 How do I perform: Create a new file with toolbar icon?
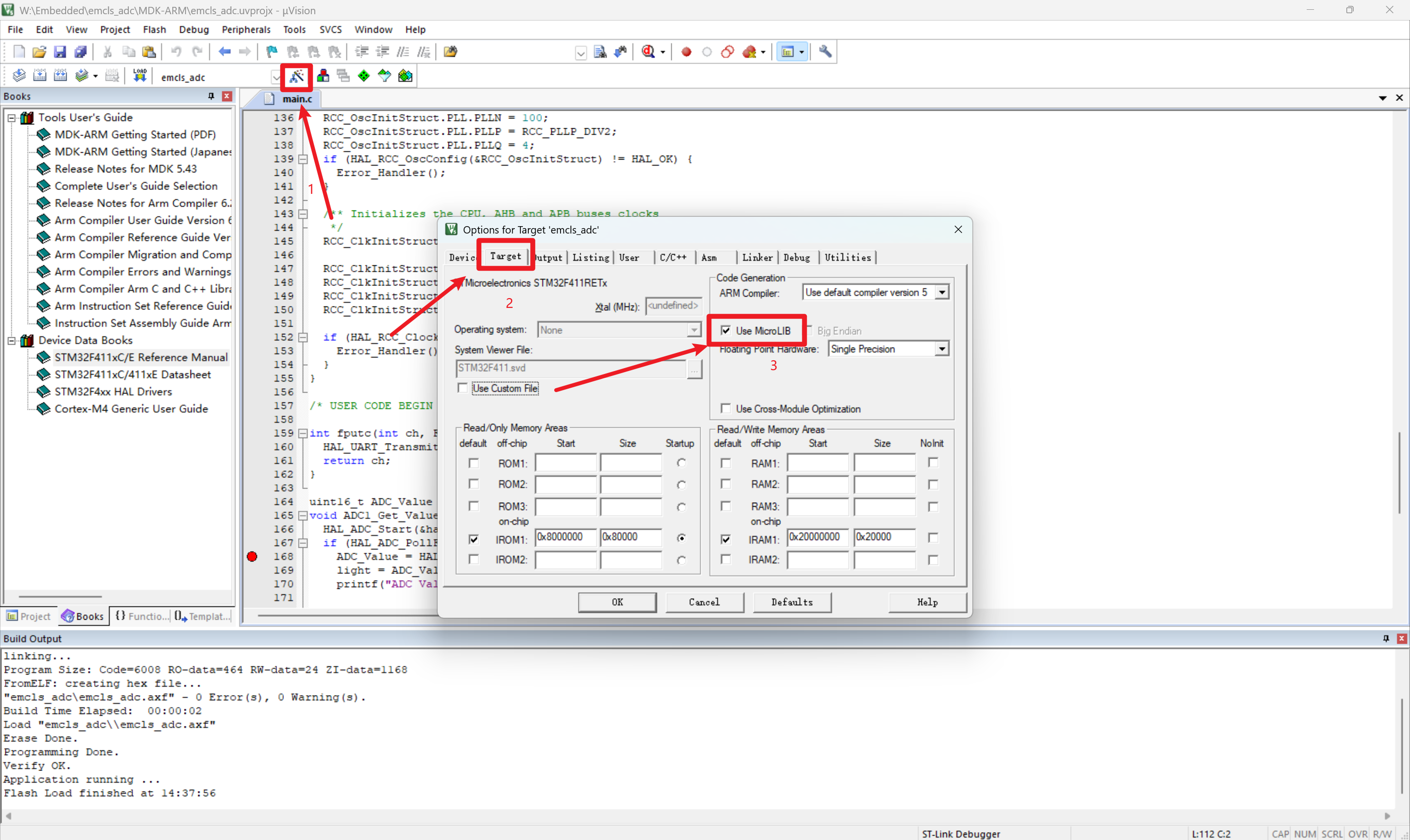pyautogui.click(x=19, y=52)
